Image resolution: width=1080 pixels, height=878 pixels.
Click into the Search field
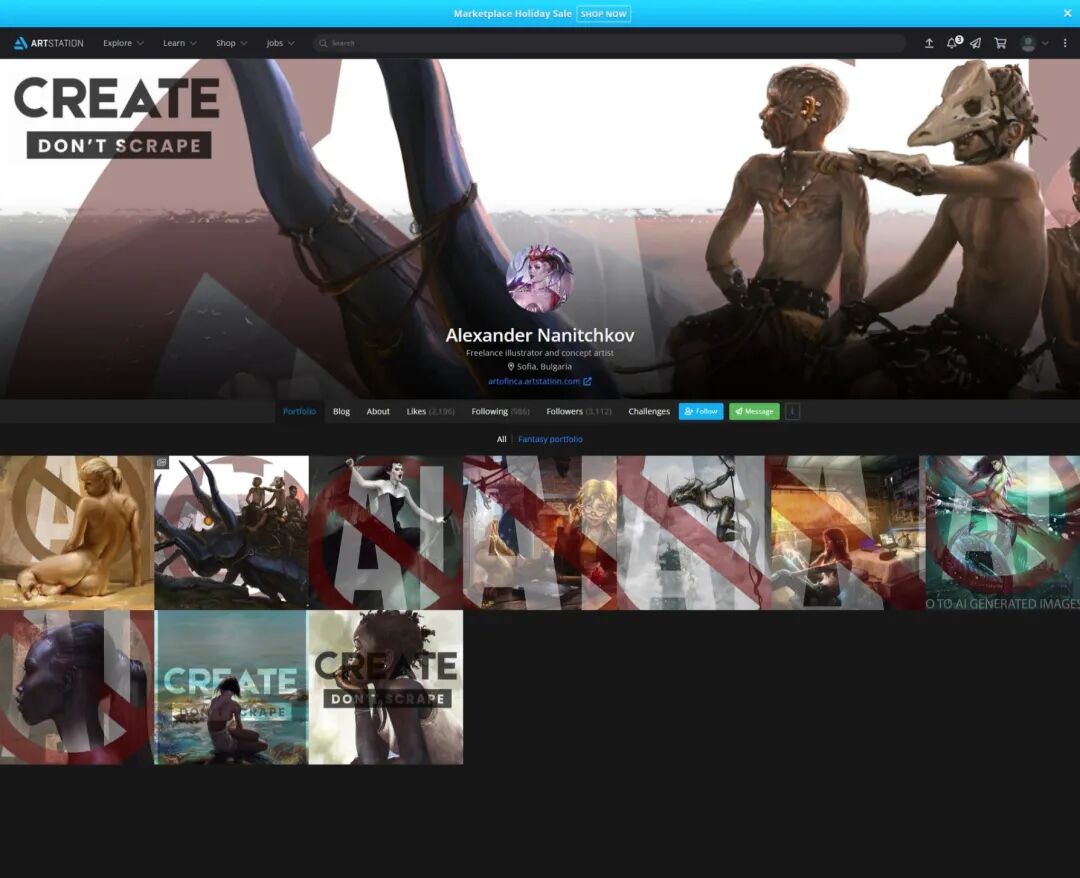(609, 43)
